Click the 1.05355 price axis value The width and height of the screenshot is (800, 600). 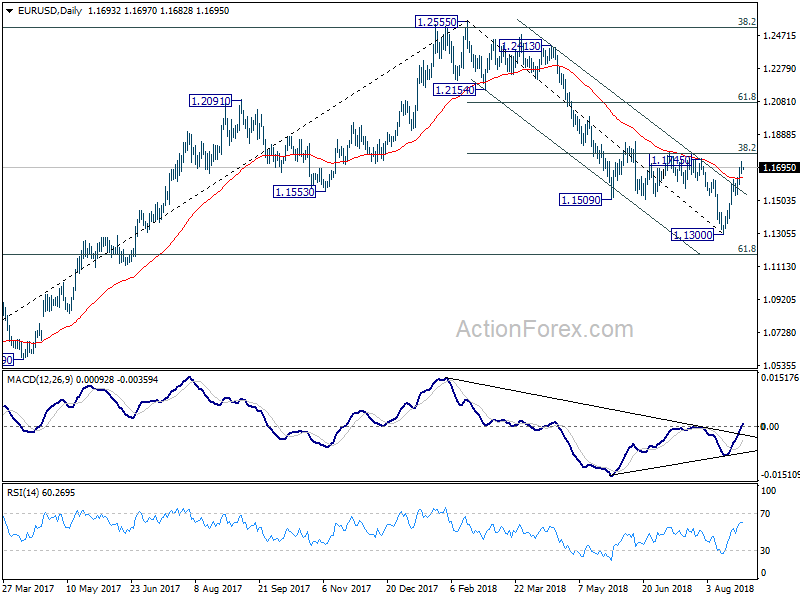(x=780, y=365)
